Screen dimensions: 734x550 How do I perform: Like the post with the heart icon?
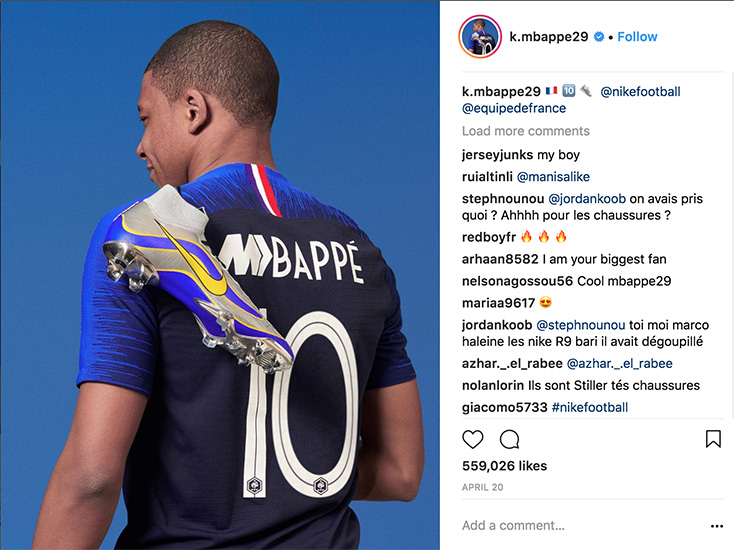click(x=472, y=439)
